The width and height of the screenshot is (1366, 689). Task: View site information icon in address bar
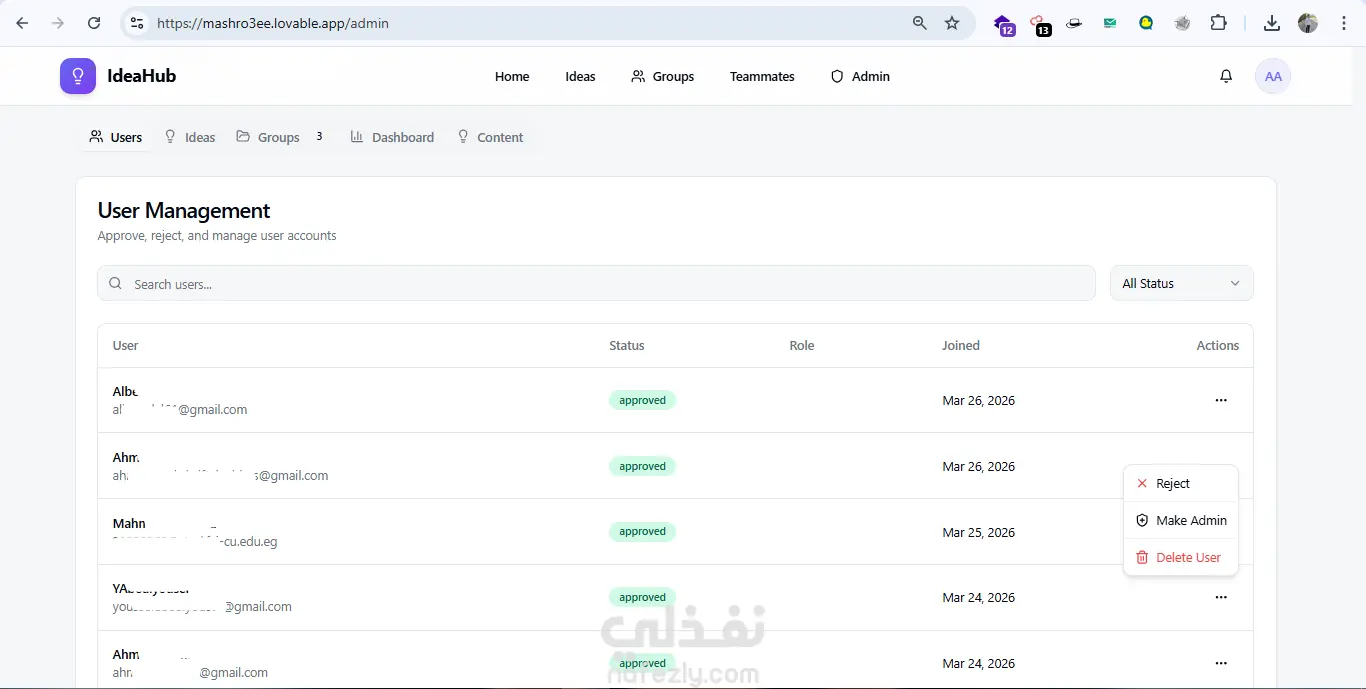137,23
